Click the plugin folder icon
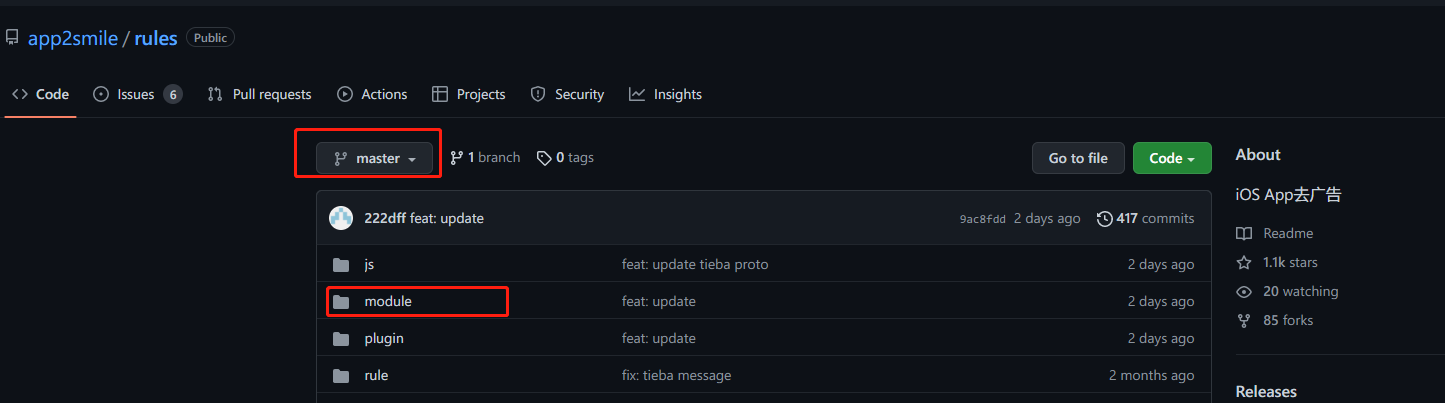The image size is (1445, 403). (x=341, y=339)
